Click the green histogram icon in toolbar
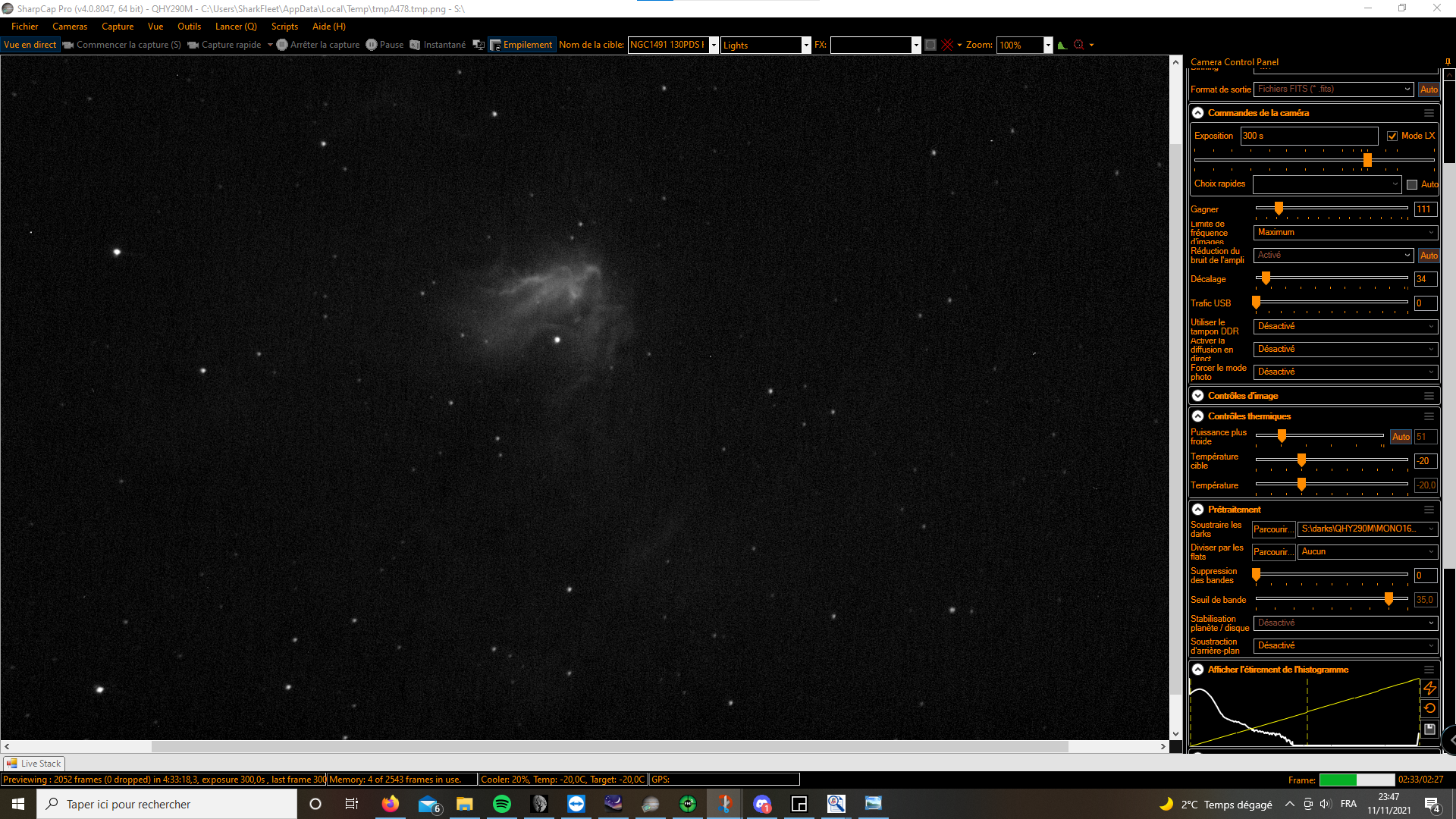Image resolution: width=1456 pixels, height=819 pixels. pyautogui.click(x=1062, y=45)
